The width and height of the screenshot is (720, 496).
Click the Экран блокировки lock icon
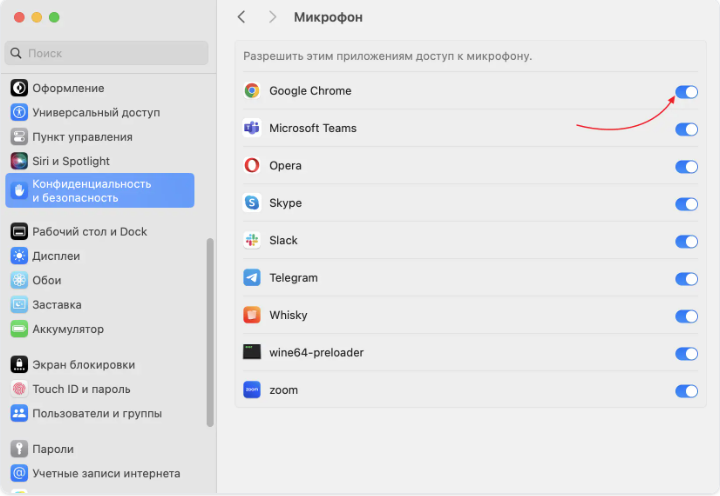coord(19,365)
